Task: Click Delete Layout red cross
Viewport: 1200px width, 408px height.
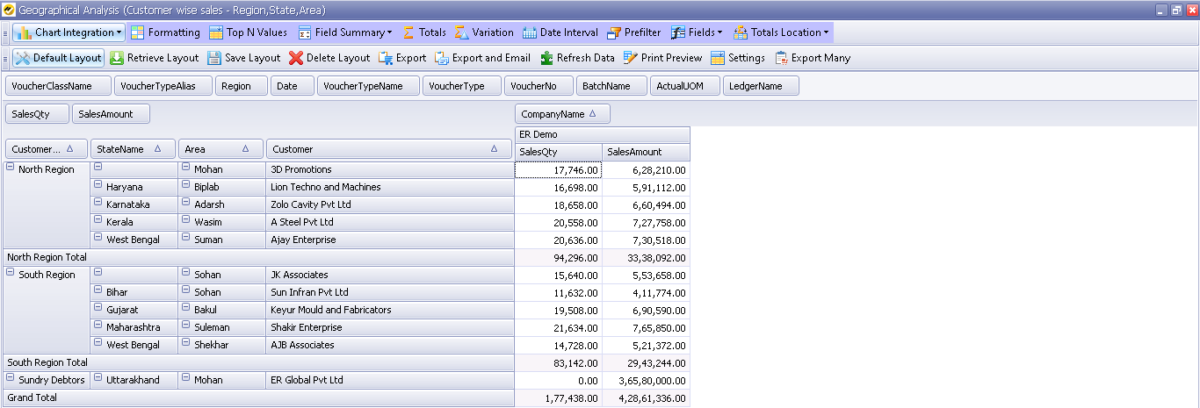Action: tap(296, 58)
